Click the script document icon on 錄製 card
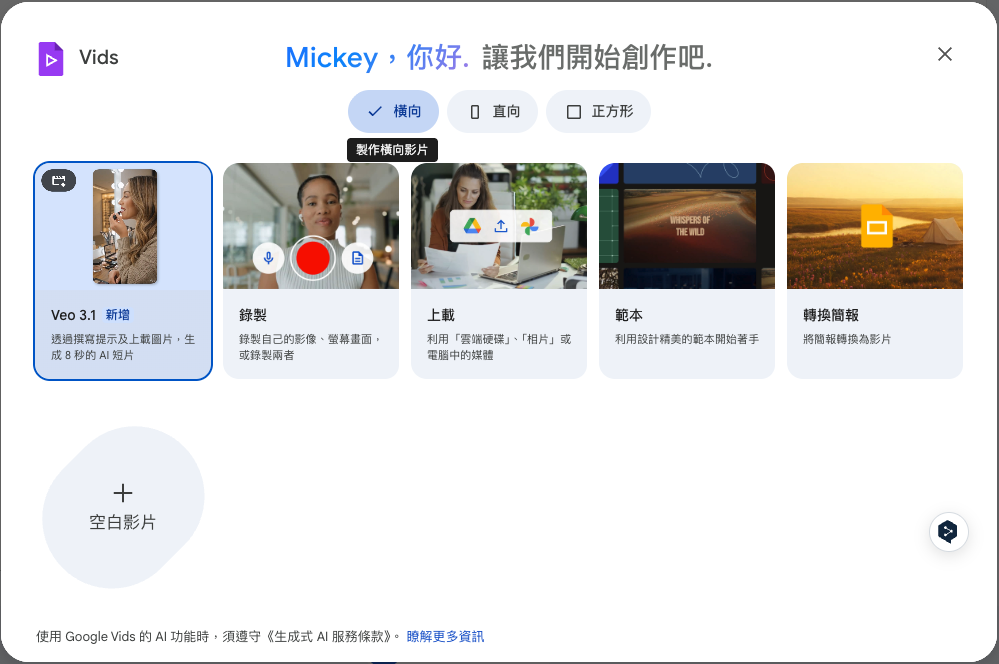The width and height of the screenshot is (999, 664). [x=356, y=258]
